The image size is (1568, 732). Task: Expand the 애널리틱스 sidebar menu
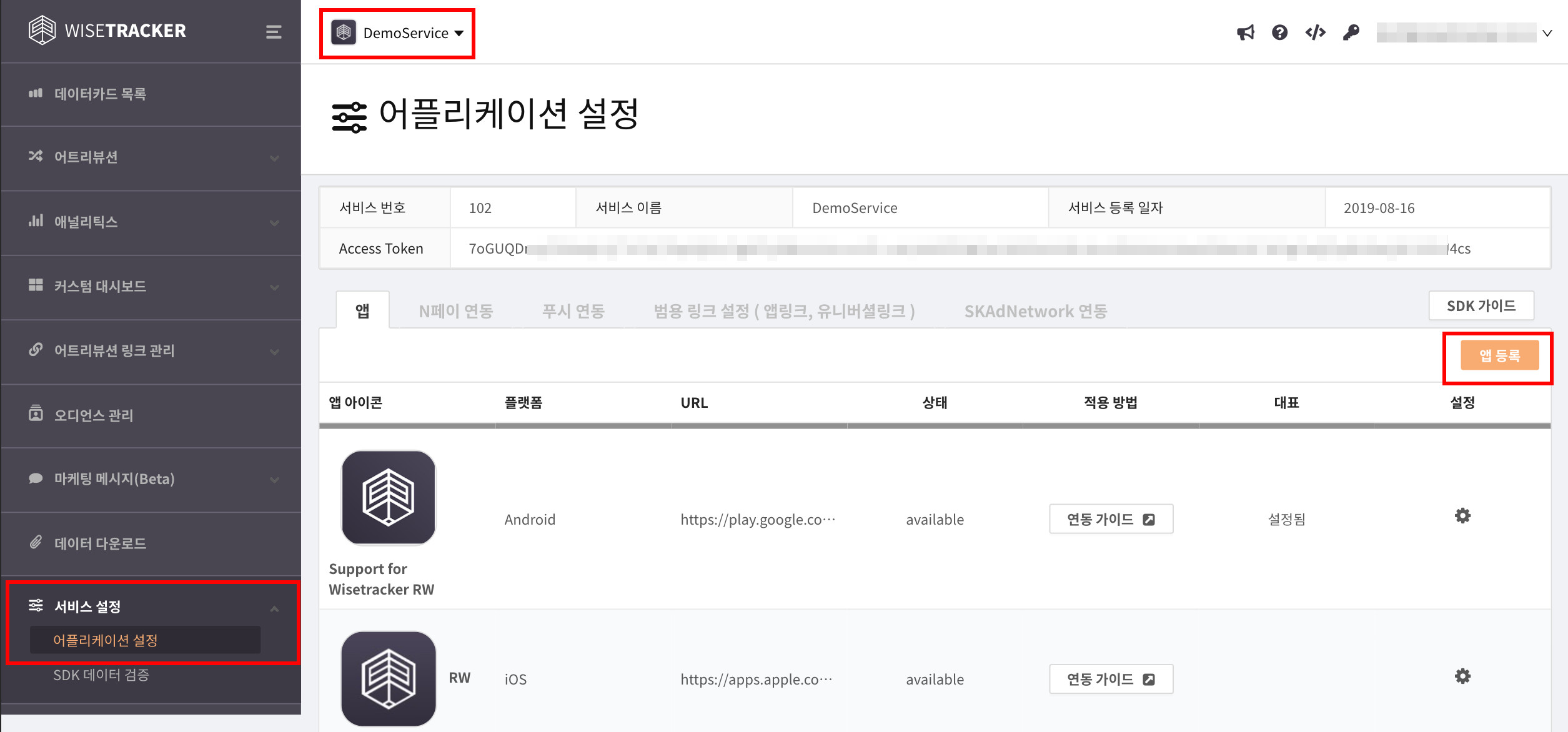pyautogui.click(x=150, y=222)
